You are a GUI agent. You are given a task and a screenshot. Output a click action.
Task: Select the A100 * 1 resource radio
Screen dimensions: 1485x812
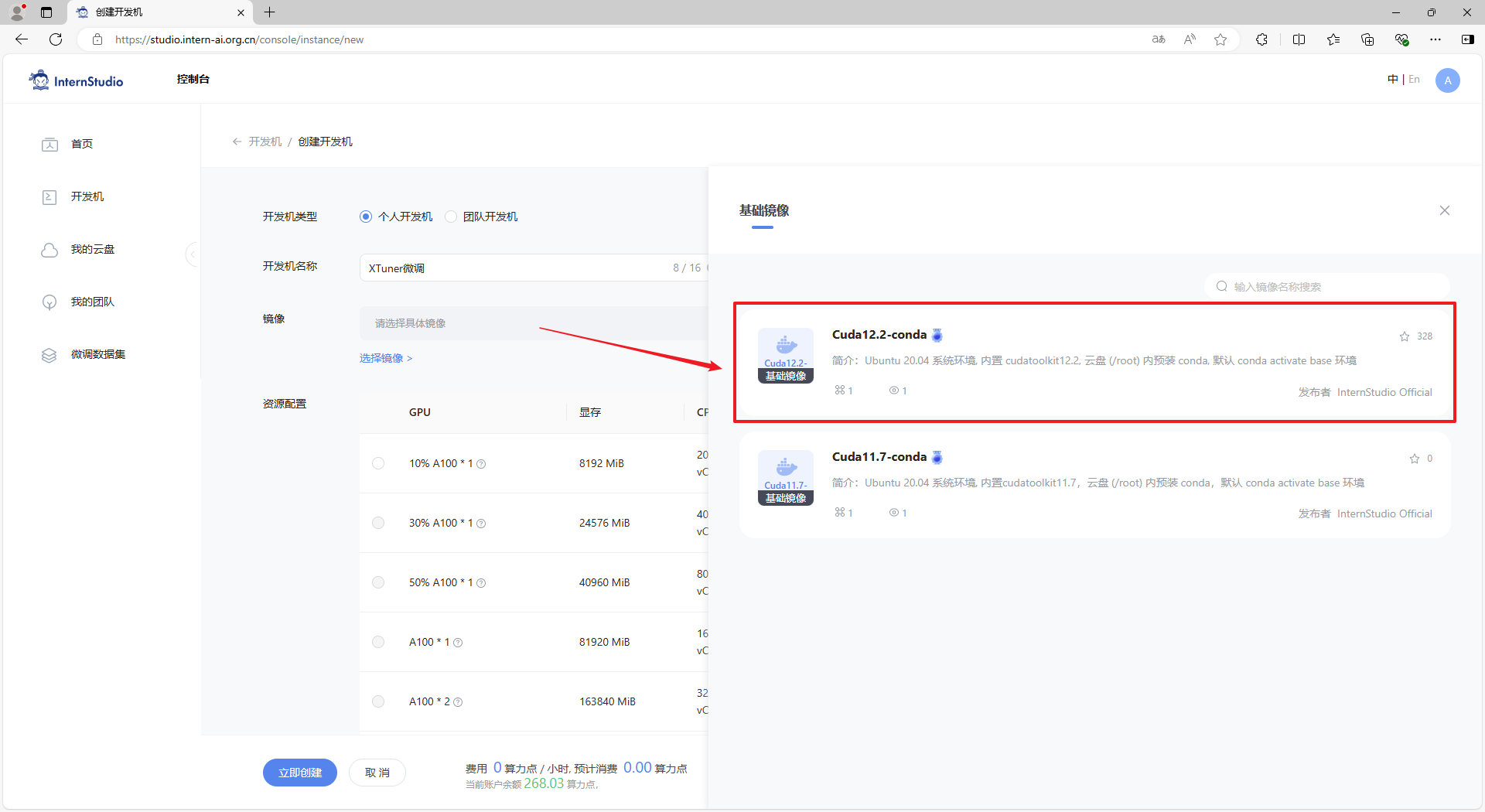coord(378,642)
